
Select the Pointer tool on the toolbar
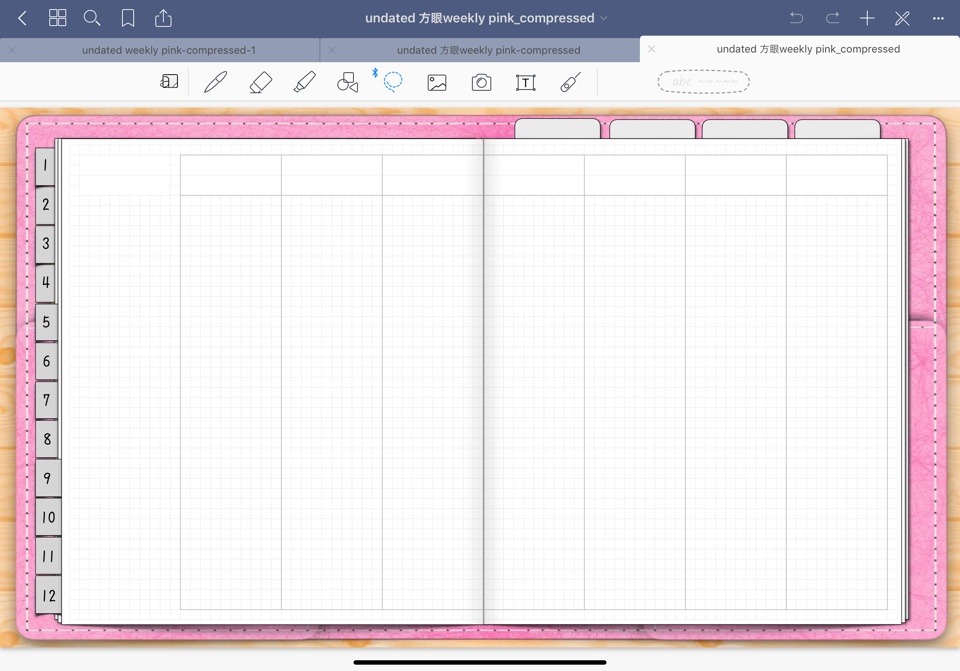[x=569, y=81]
